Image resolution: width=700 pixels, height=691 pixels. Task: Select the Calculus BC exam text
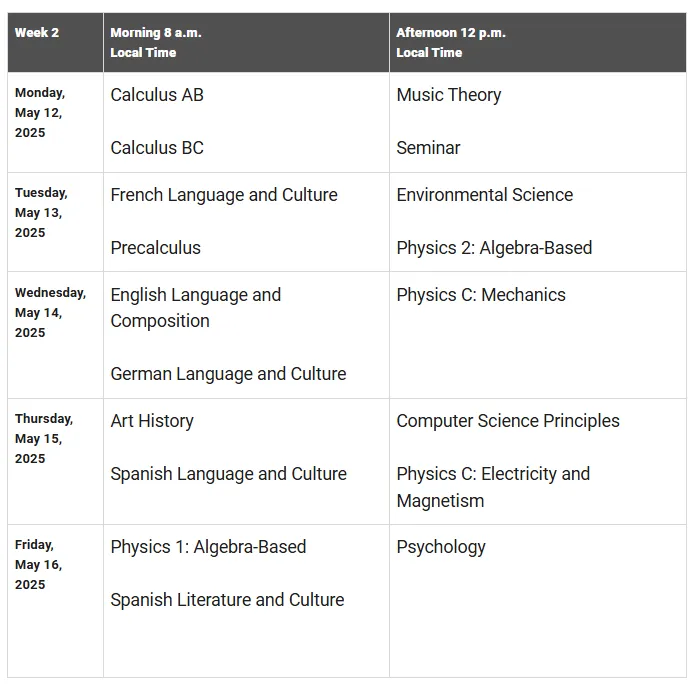pyautogui.click(x=157, y=148)
